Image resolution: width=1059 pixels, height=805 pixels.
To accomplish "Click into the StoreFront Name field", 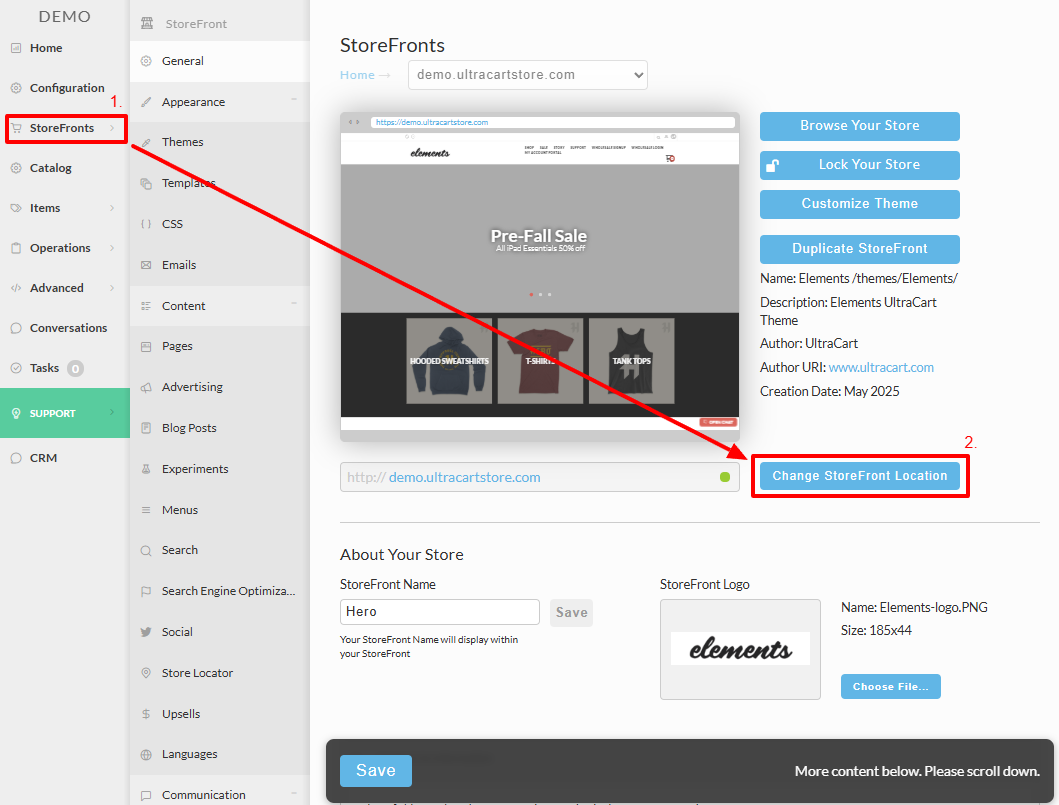I will pos(440,612).
